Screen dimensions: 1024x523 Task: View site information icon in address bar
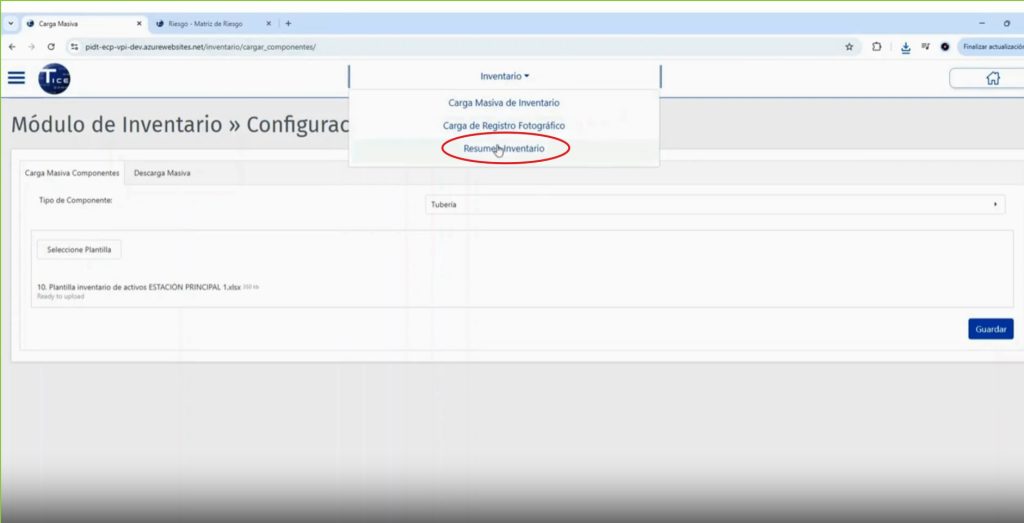[74, 46]
